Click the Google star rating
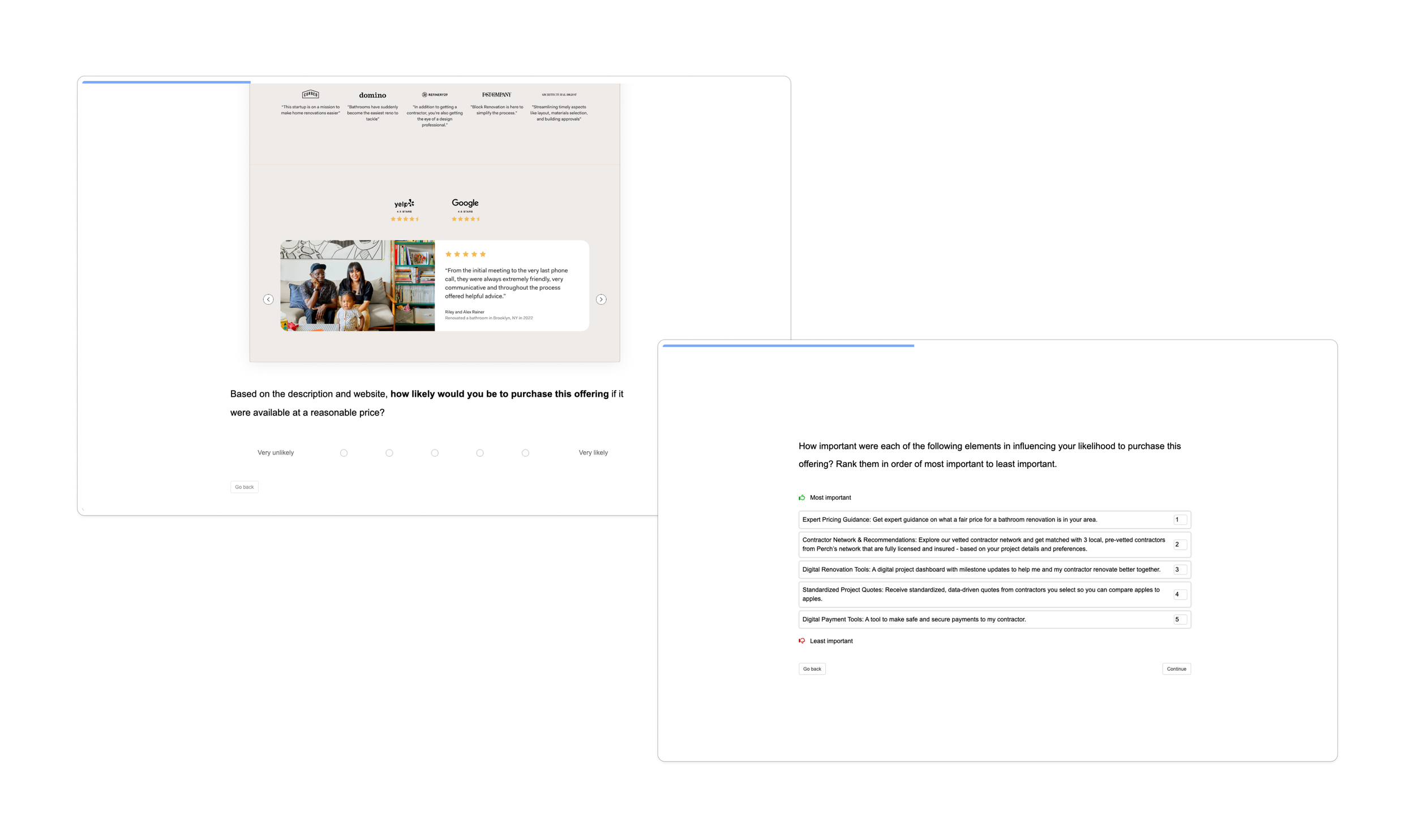 pyautogui.click(x=465, y=219)
